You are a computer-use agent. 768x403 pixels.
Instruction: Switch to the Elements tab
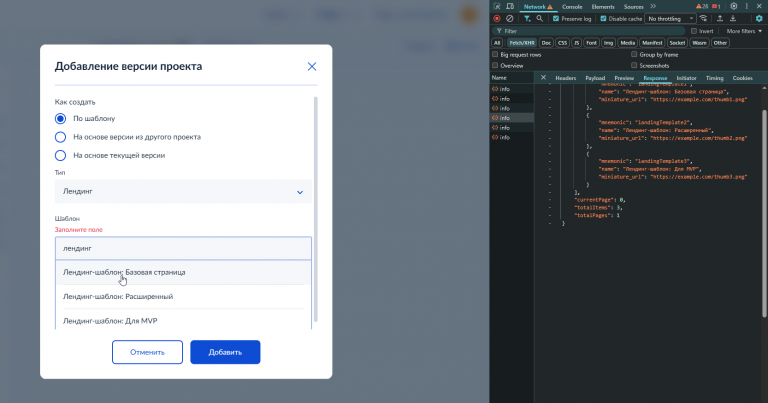(x=603, y=7)
